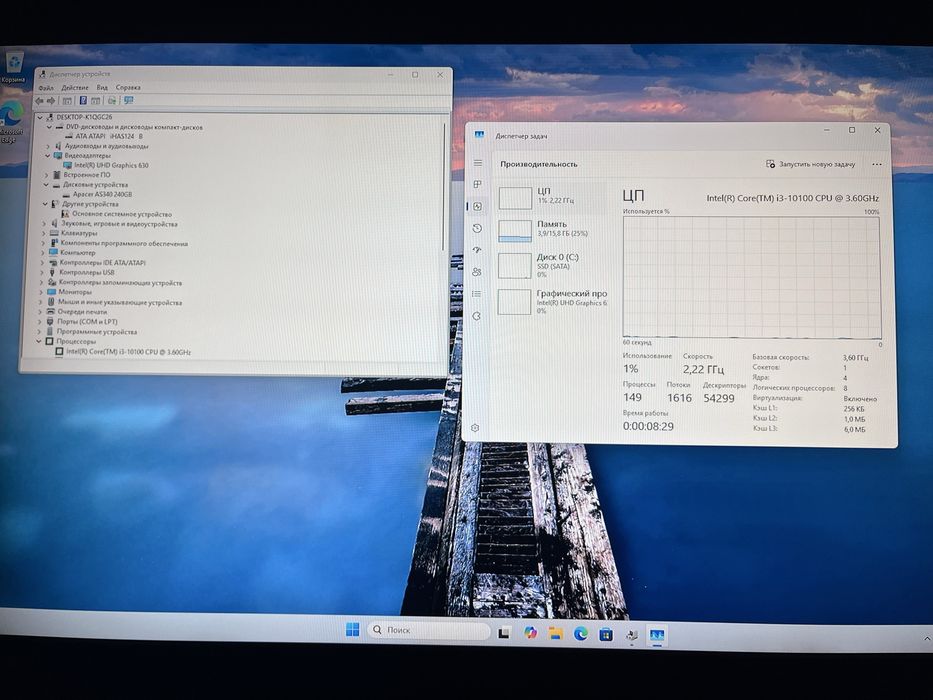This screenshot has height=700, width=933.
Task: Open File Explorer folder on taskbar
Action: [x=556, y=633]
